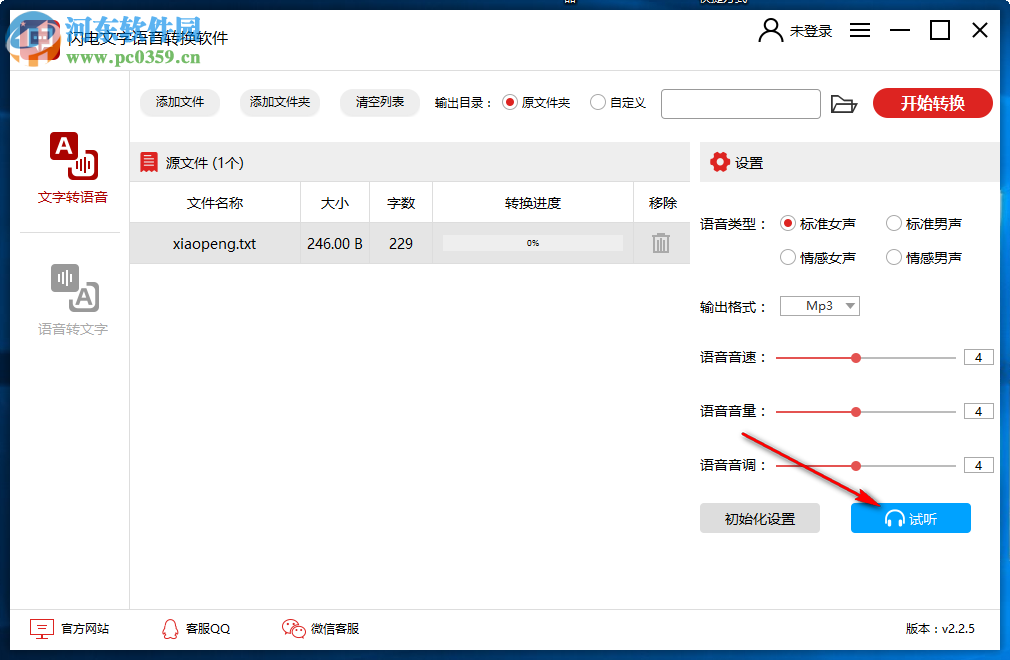Choose 标准女声 voice type
The height and width of the screenshot is (660, 1010).
(818, 223)
